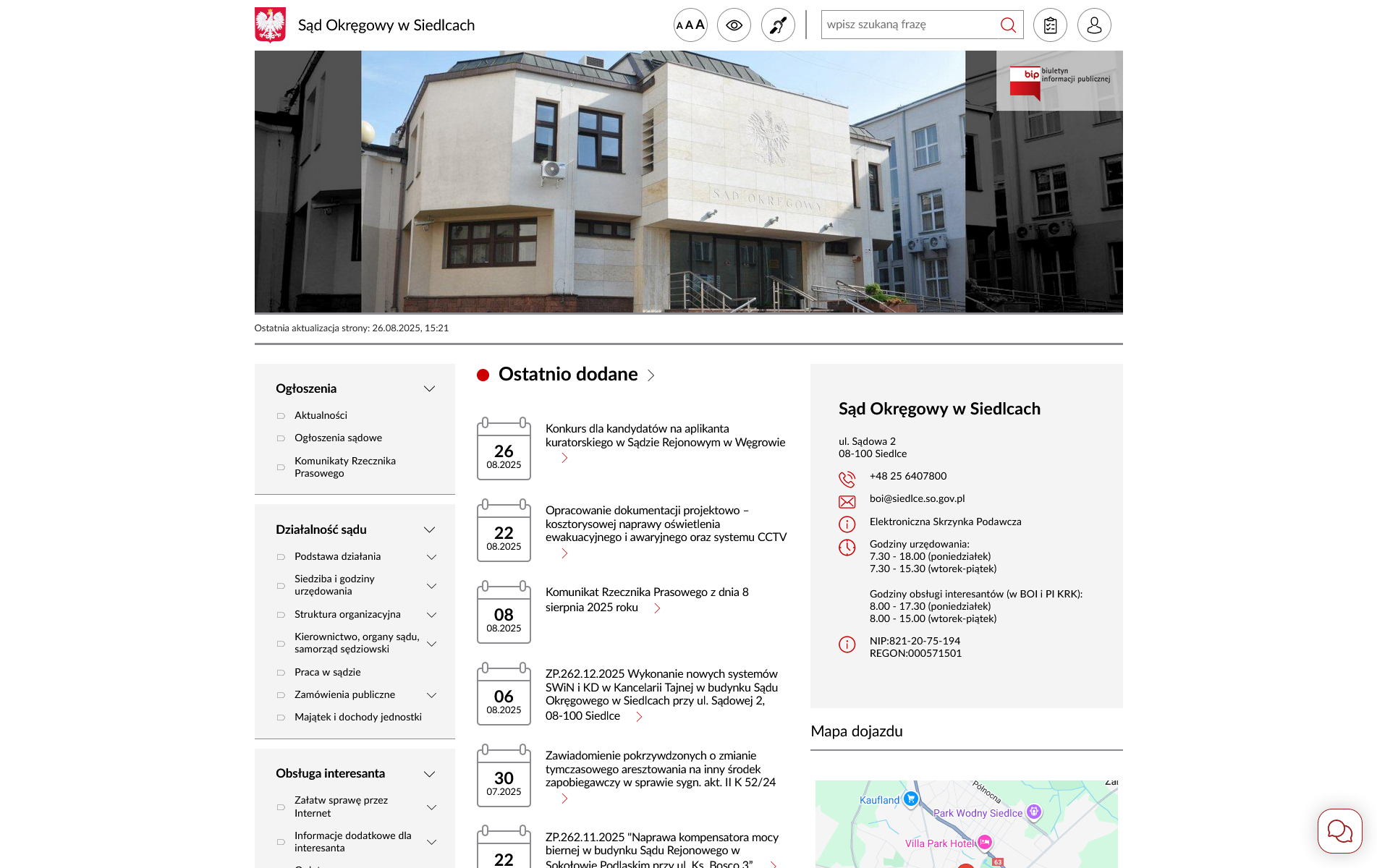Open Ostatnio dodane heading link

click(x=568, y=375)
